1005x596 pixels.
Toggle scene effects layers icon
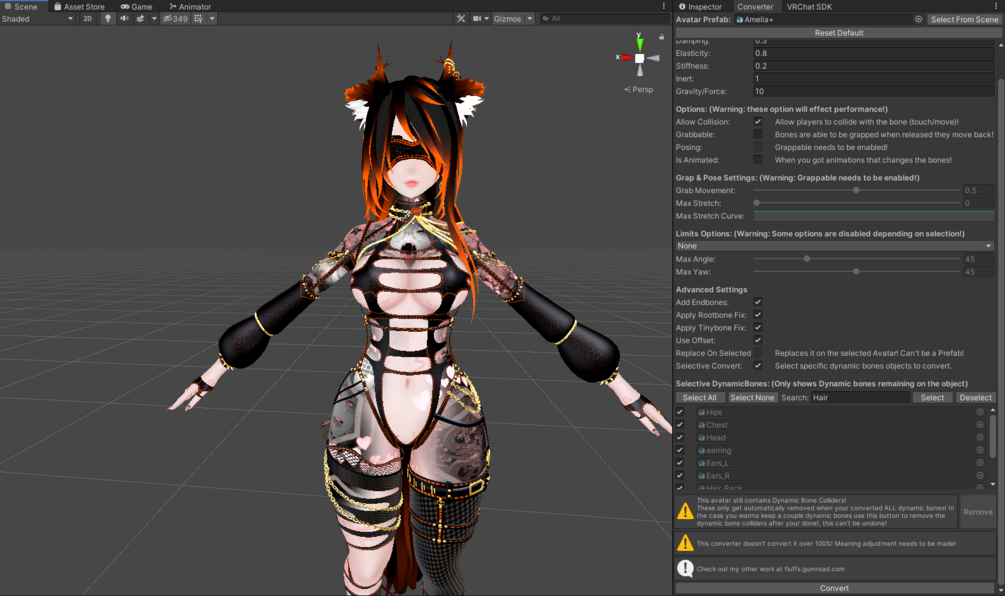[x=140, y=19]
